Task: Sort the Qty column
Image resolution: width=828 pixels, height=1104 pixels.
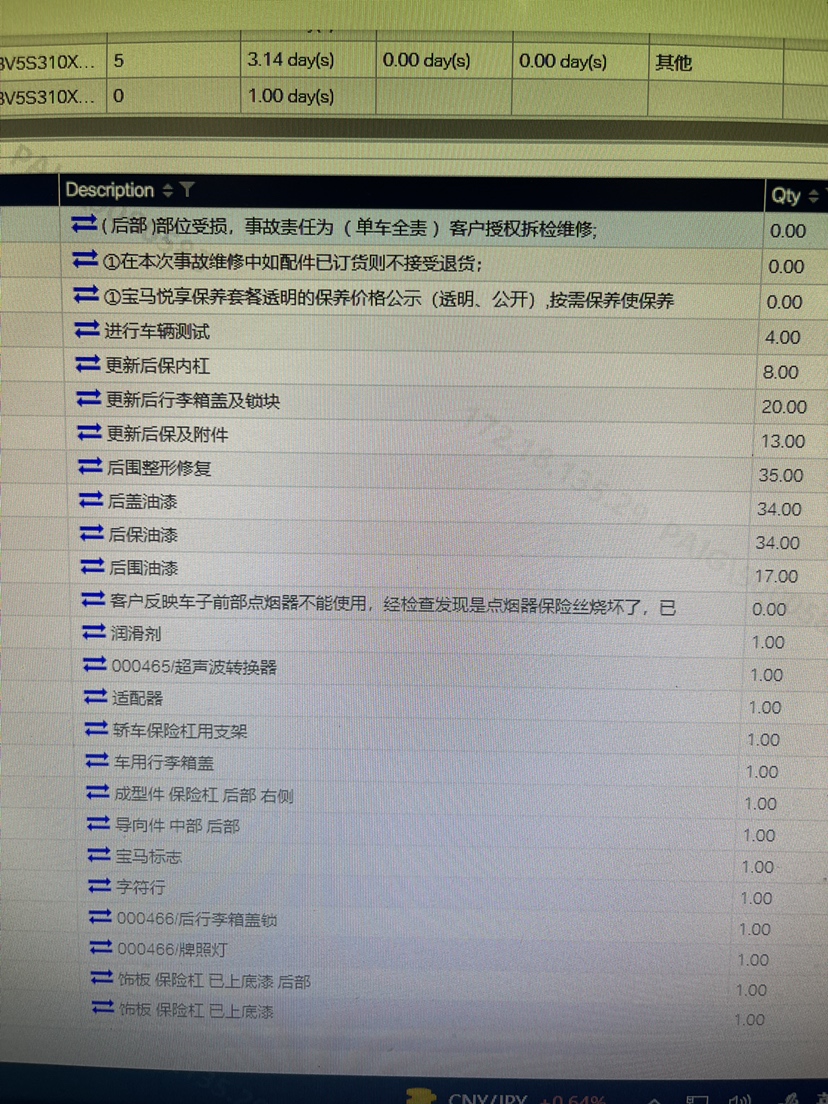Action: (x=813, y=196)
